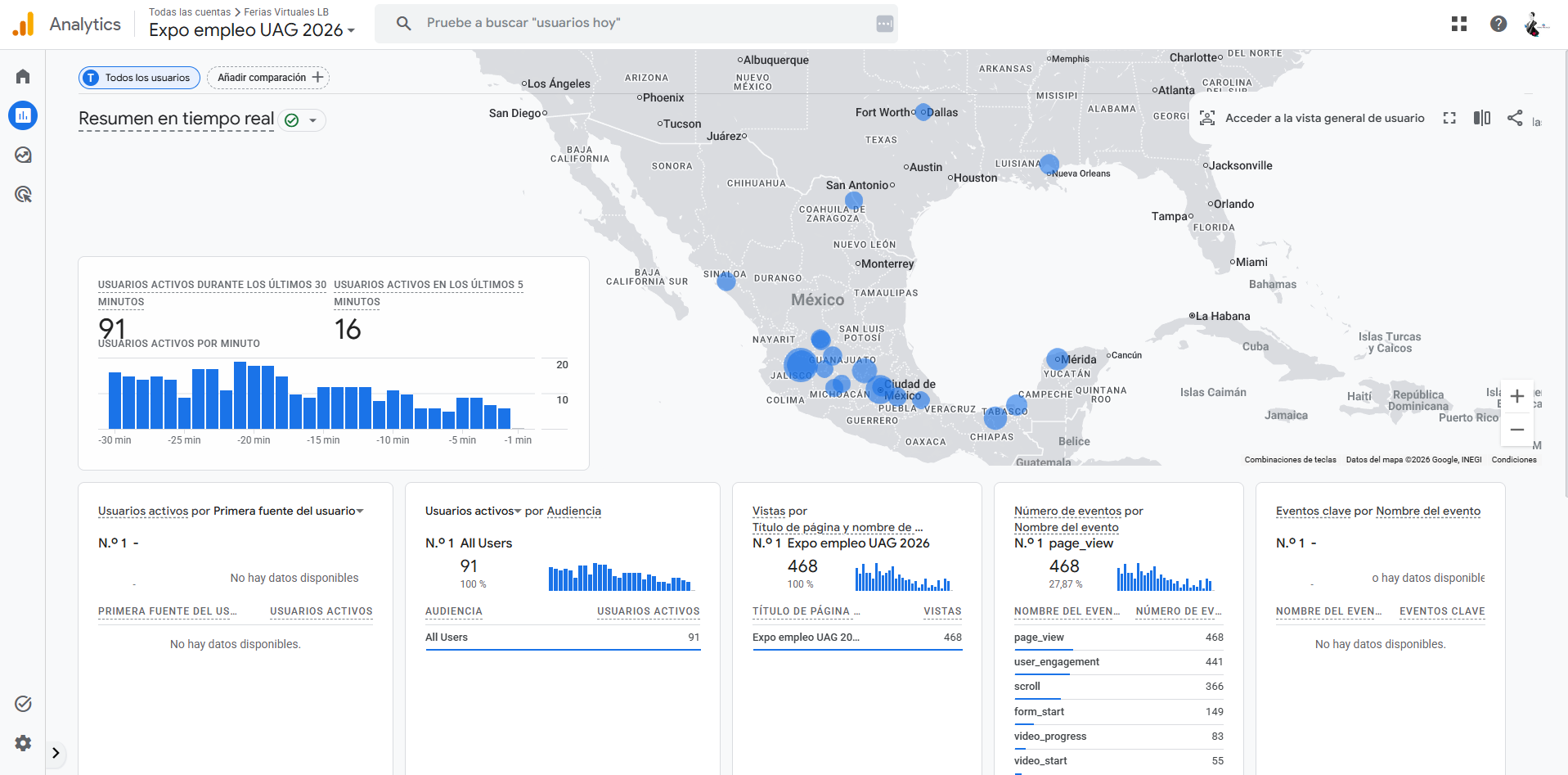Click the Audiencia link in card title

(x=573, y=511)
